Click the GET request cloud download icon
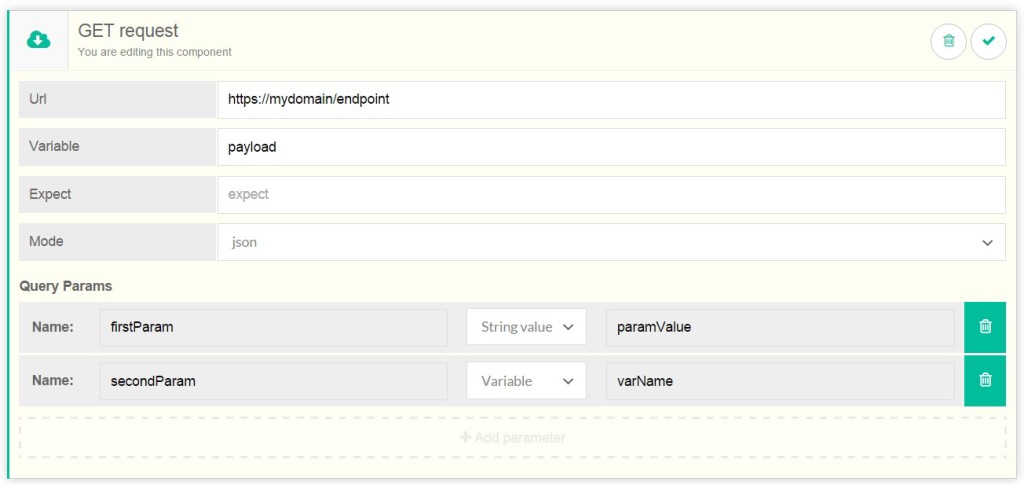The image size is (1024, 485). [38, 40]
